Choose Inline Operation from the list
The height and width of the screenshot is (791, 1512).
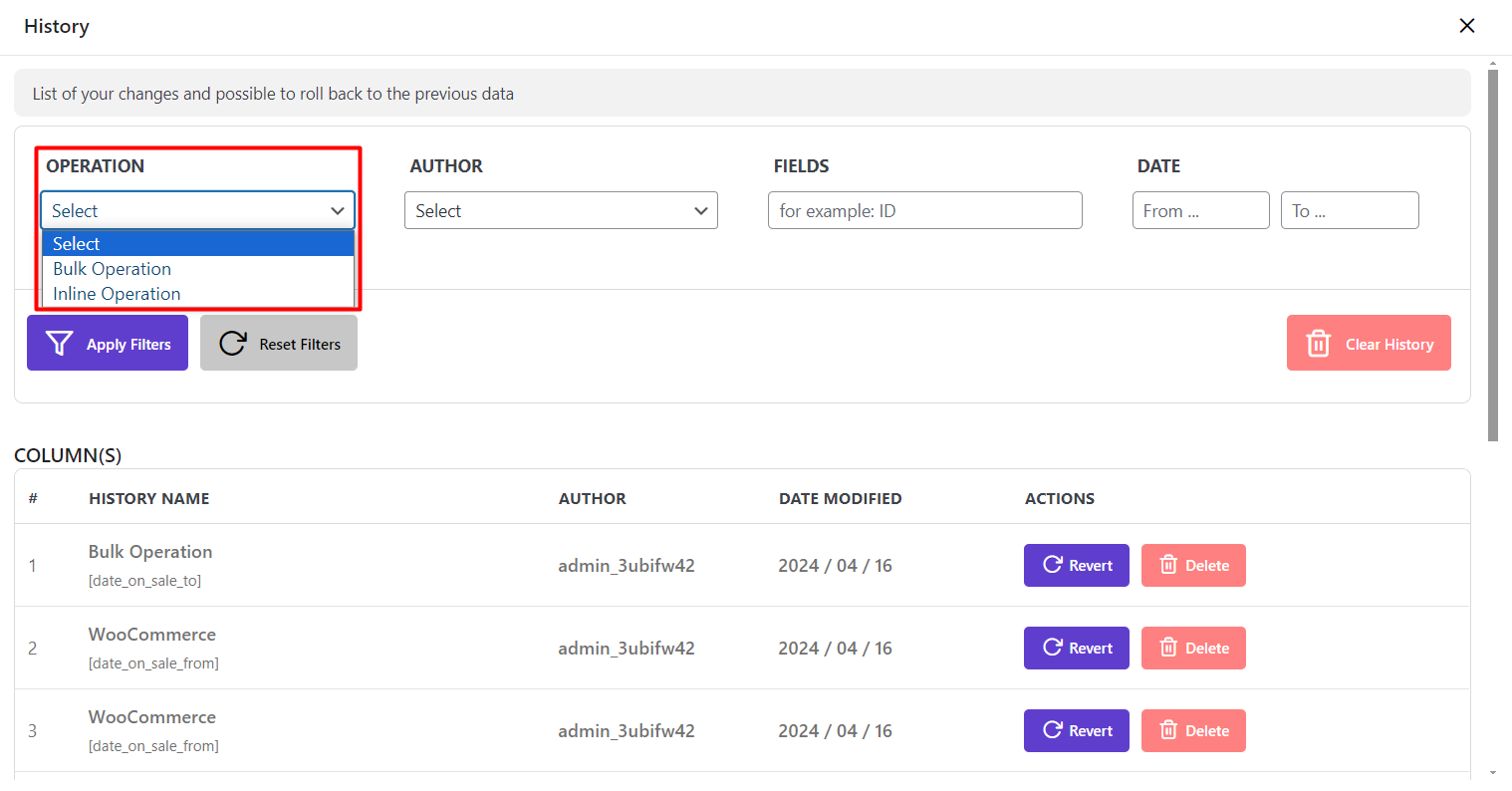(x=117, y=294)
